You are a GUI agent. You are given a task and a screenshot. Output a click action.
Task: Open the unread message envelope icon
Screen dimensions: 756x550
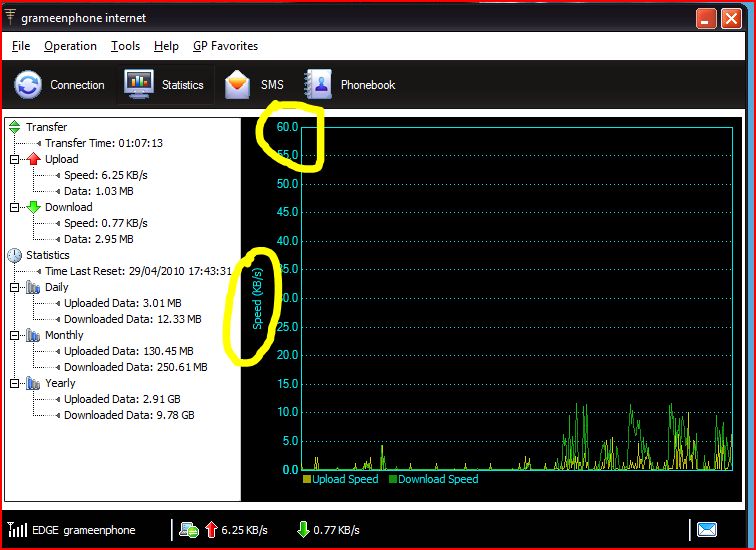(707, 530)
